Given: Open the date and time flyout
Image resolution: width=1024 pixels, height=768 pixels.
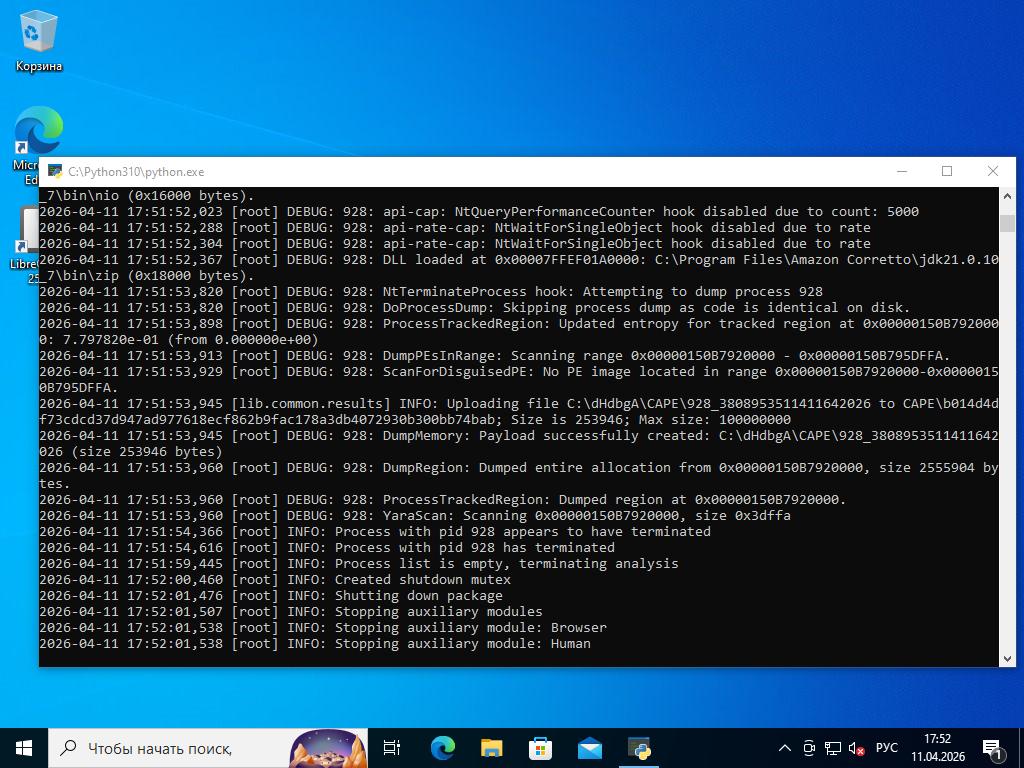Looking at the screenshot, I should pos(937,748).
